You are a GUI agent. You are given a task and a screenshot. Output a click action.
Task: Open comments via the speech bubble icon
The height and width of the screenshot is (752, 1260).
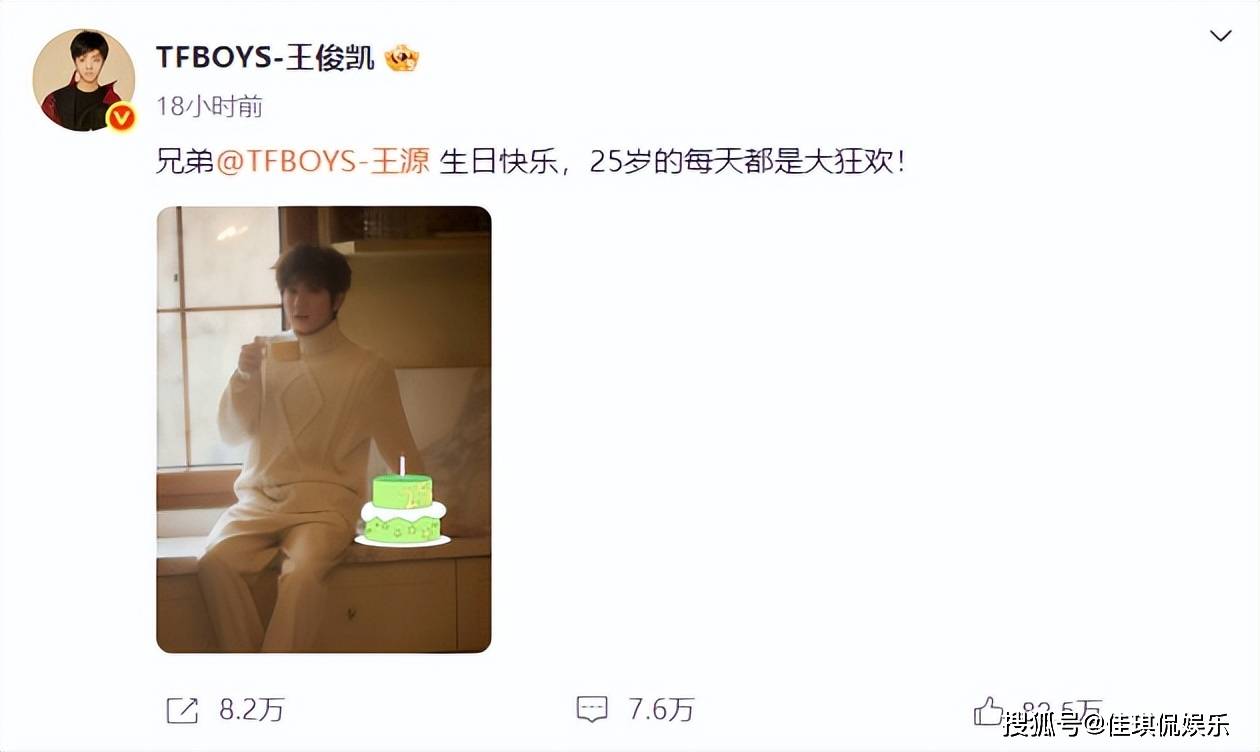[x=592, y=710]
